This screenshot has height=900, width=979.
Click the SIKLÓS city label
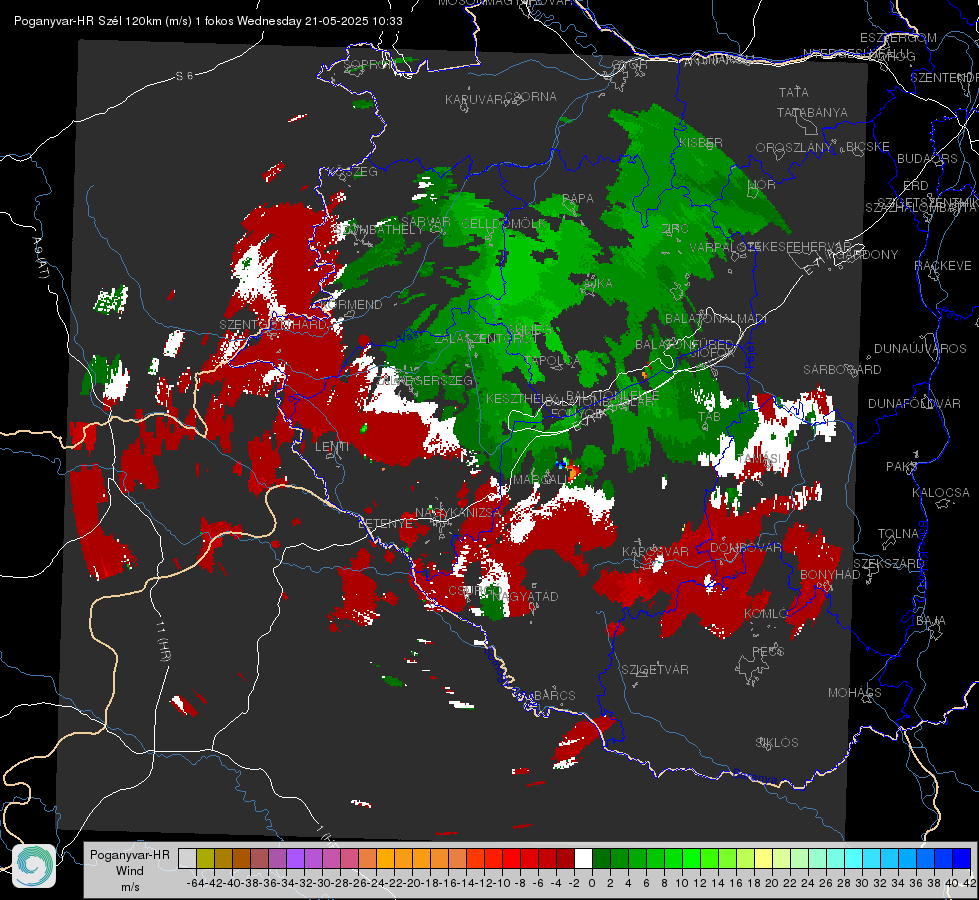[x=777, y=743]
